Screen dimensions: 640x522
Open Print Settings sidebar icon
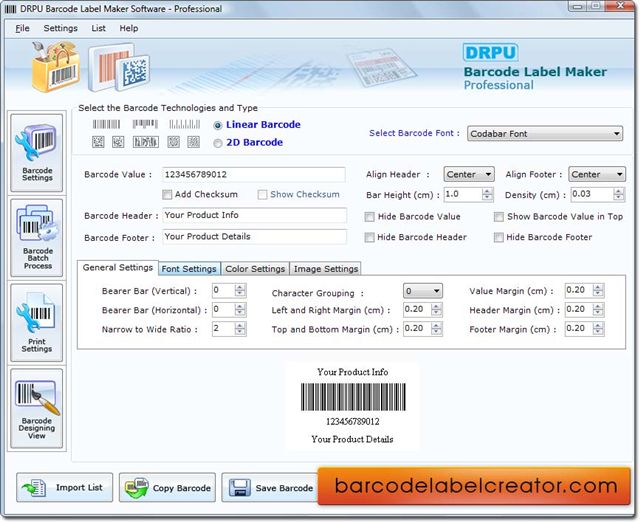click(36, 322)
